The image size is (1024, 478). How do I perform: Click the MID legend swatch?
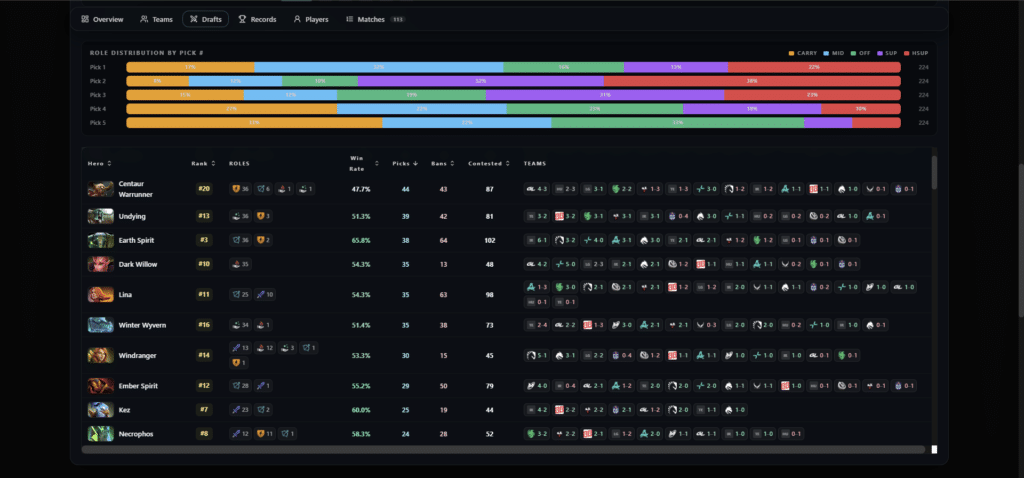click(826, 53)
